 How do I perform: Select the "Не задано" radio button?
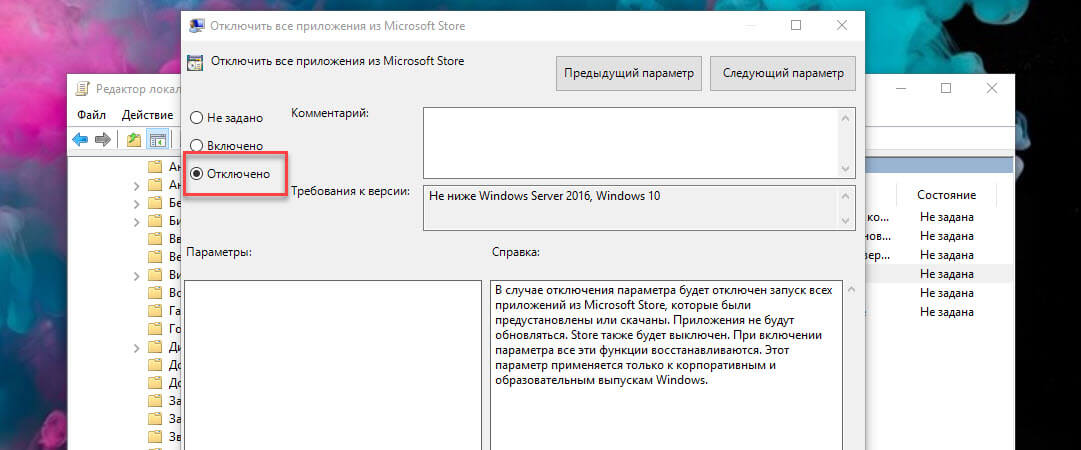tap(196, 118)
